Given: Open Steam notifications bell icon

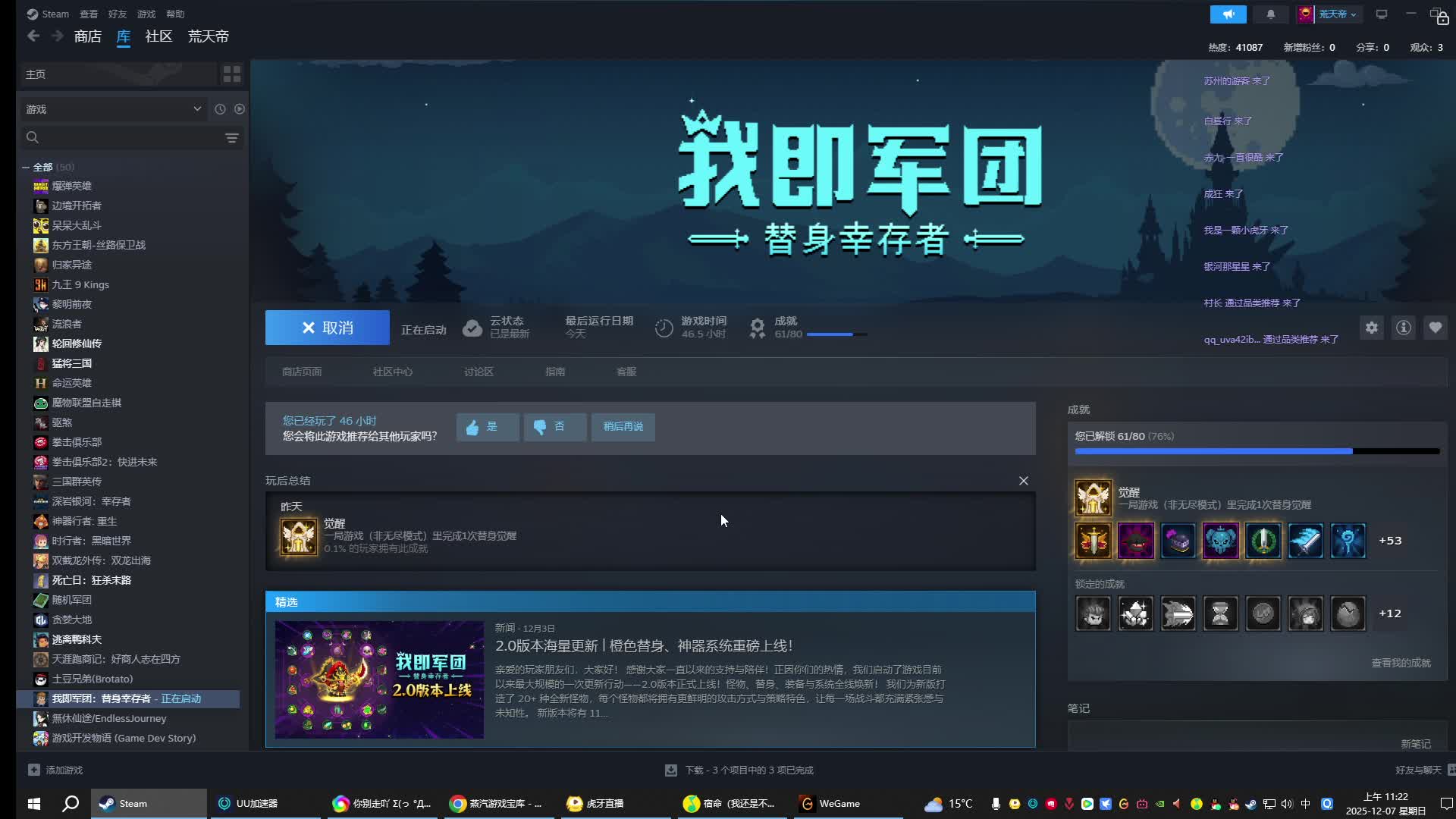Looking at the screenshot, I should 1271,14.
